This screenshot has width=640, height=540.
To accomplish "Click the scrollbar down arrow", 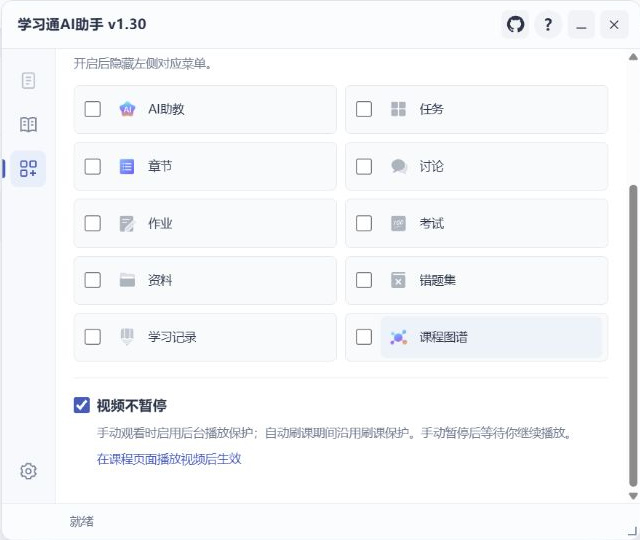I will pyautogui.click(x=633, y=496).
